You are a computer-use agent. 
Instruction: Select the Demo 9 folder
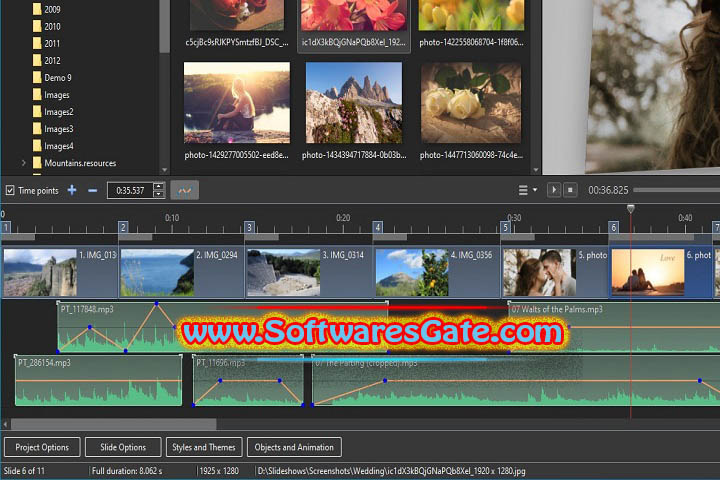pyautogui.click(x=52, y=78)
